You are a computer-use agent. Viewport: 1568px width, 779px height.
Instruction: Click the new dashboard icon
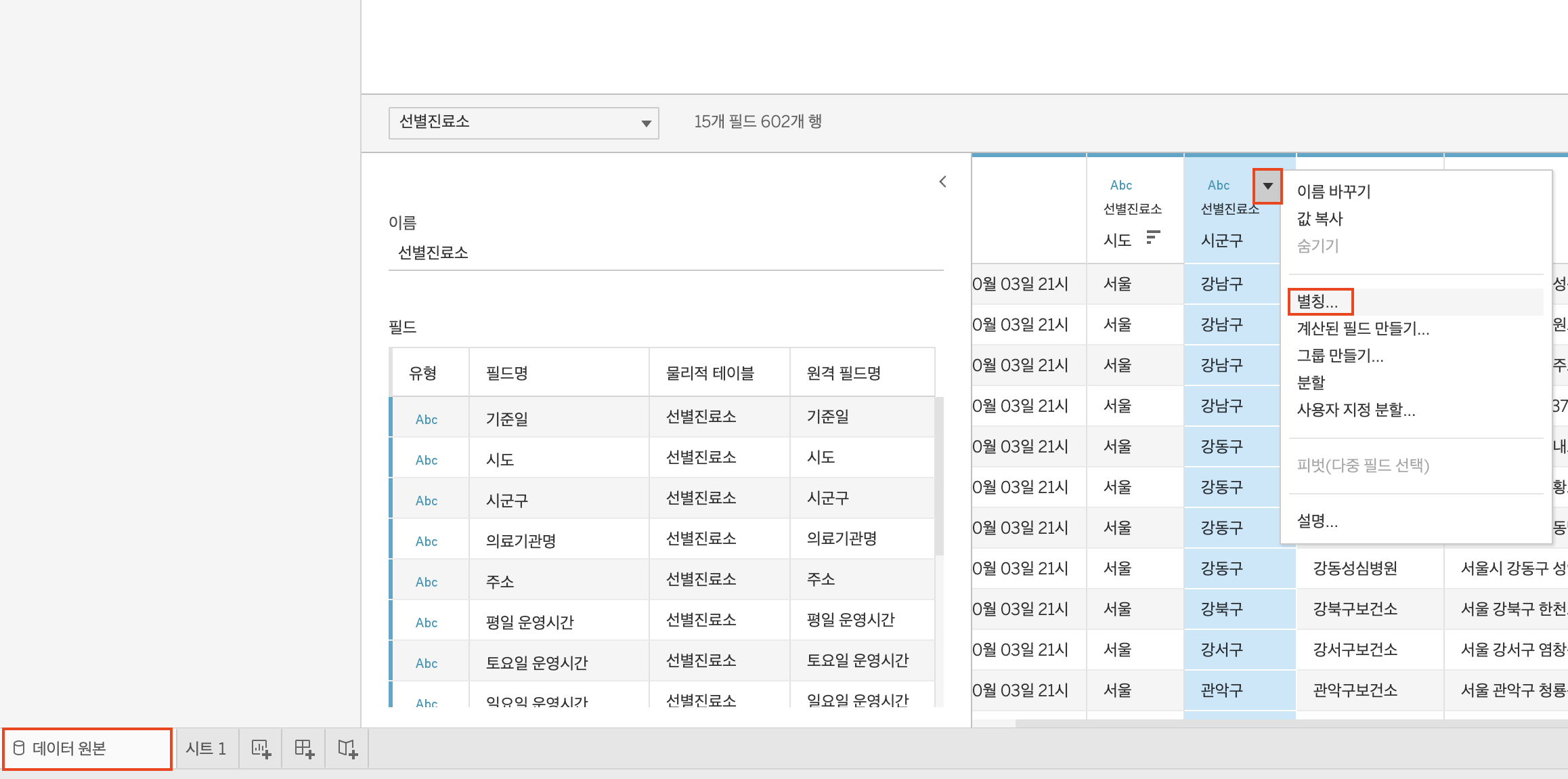(x=304, y=749)
